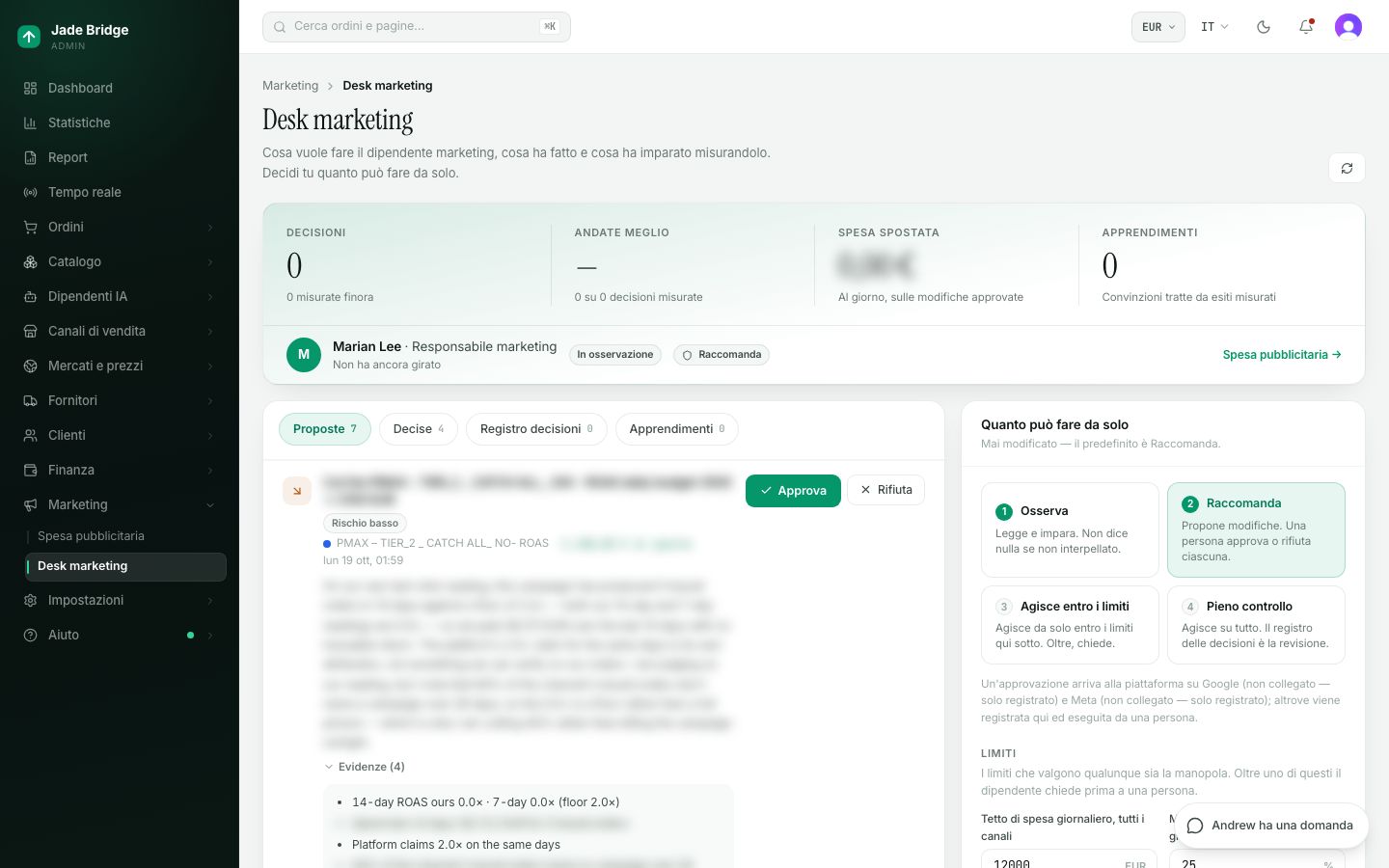Click the Marketing megaphone sidebar item
Image resolution: width=1389 pixels, height=868 pixels.
point(120,504)
